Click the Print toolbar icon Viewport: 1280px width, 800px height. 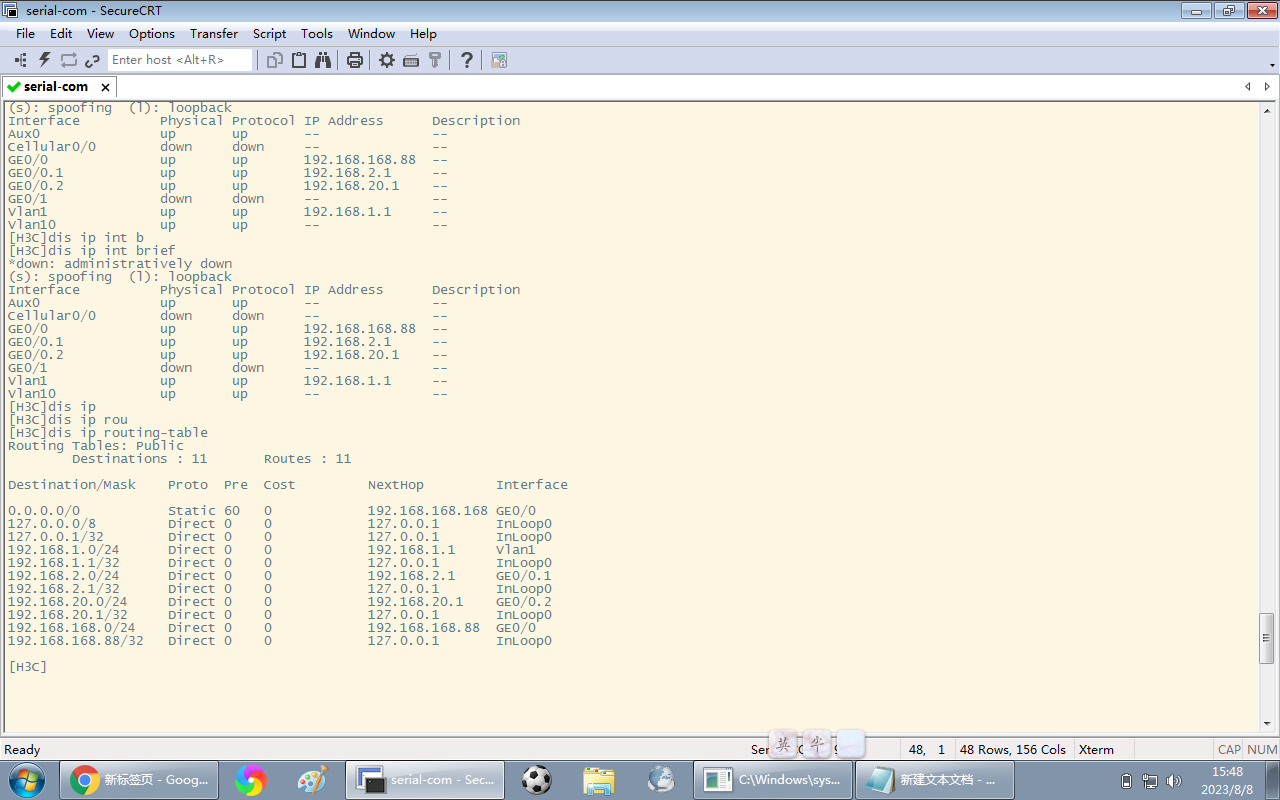355,60
